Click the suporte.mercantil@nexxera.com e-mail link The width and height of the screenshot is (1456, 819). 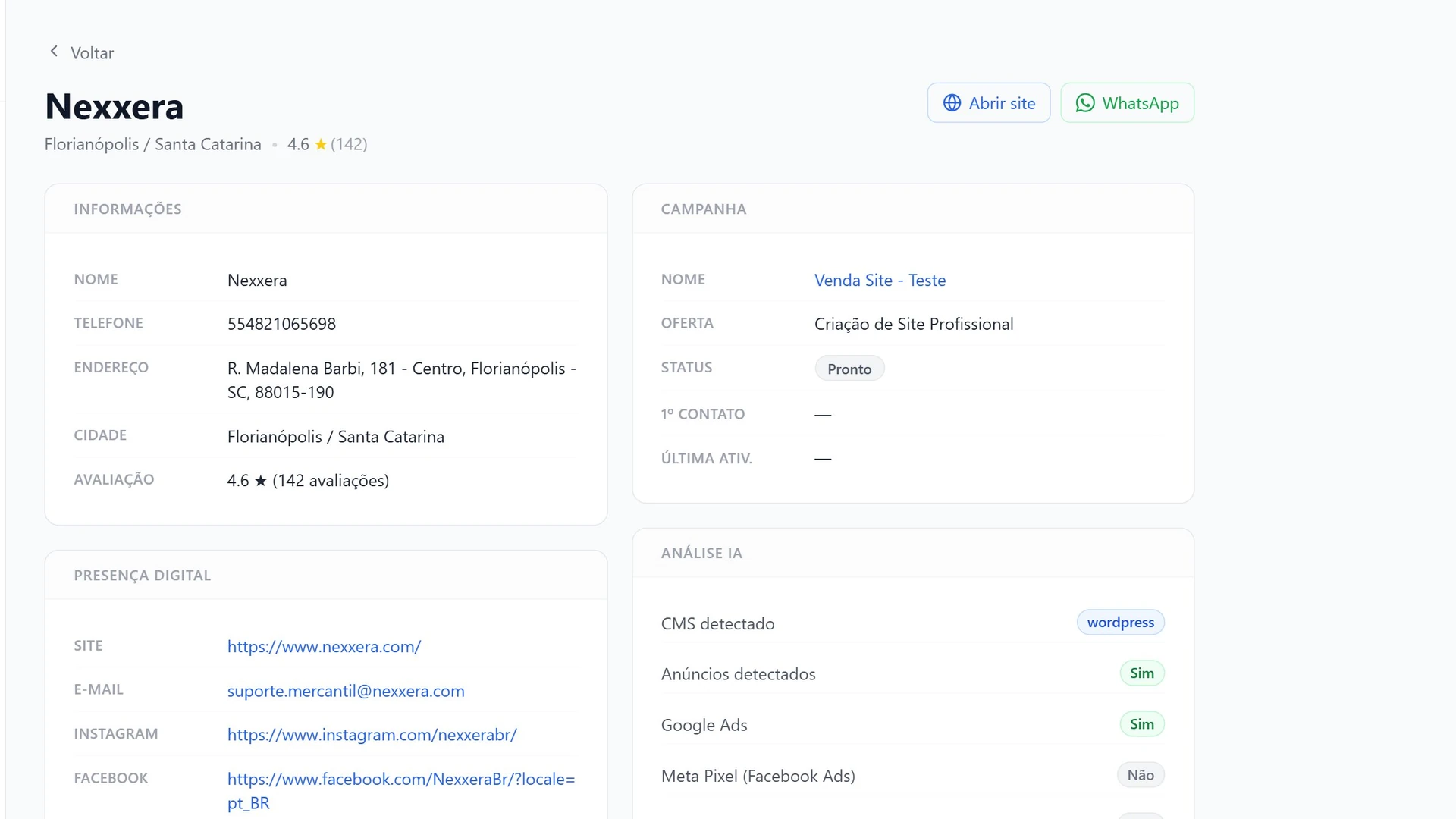[x=346, y=691]
